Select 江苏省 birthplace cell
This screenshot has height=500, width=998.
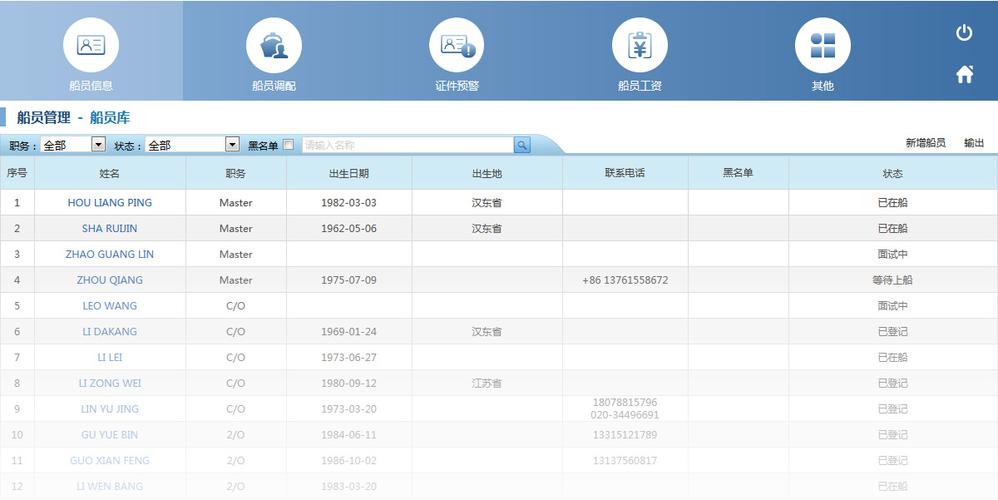pos(487,383)
